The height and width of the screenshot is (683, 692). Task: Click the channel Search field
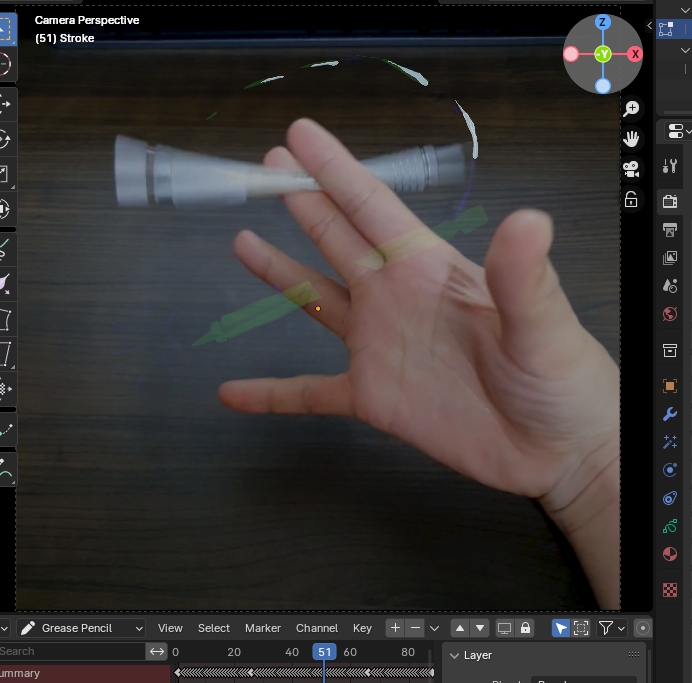pos(72,651)
